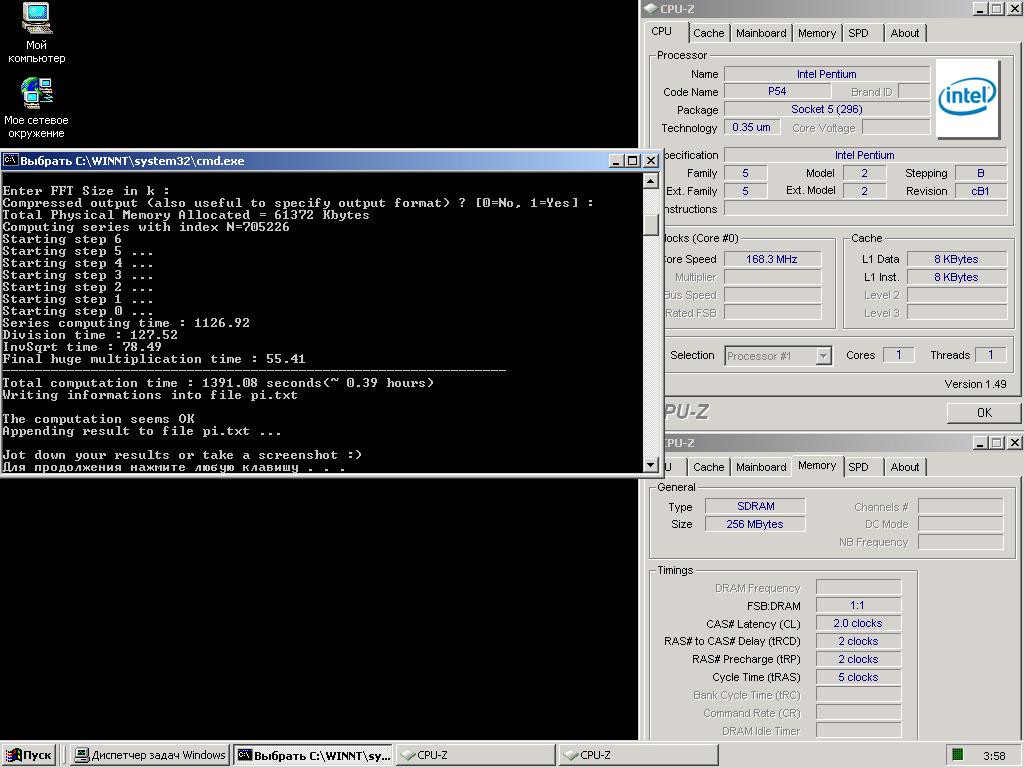Maximize the cmd.exe window
The height and width of the screenshot is (768, 1024).
[633, 161]
